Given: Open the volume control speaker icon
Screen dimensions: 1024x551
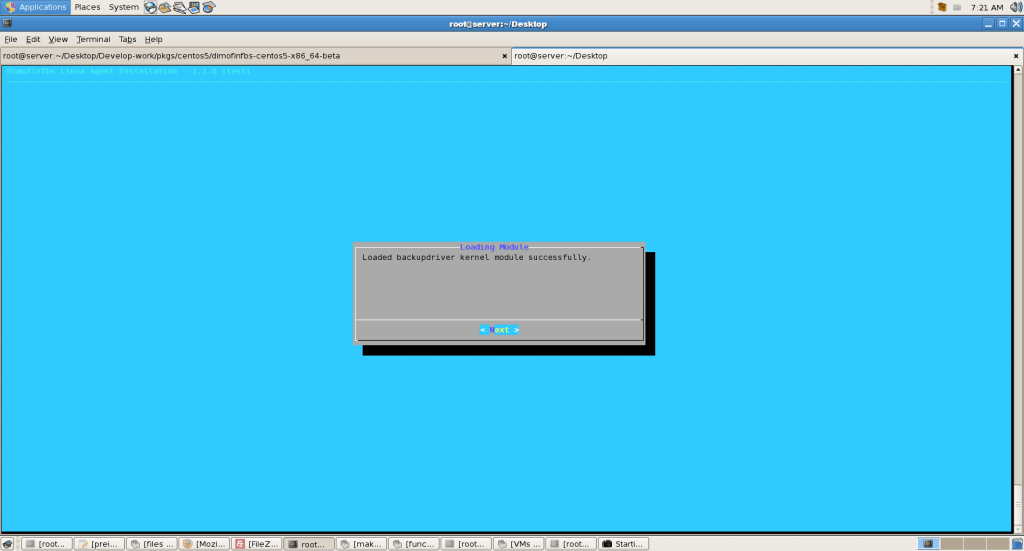Looking at the screenshot, I should pyautogui.click(x=1016, y=7).
